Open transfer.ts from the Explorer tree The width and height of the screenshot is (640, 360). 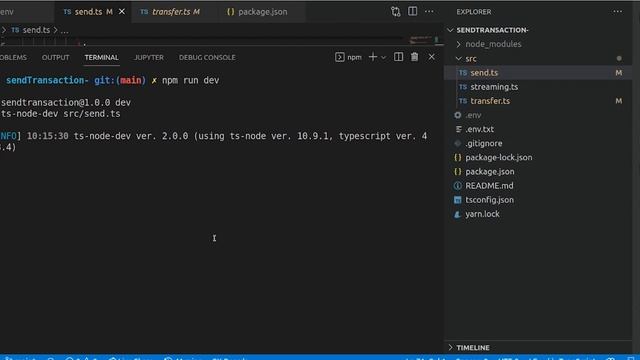(538, 101)
